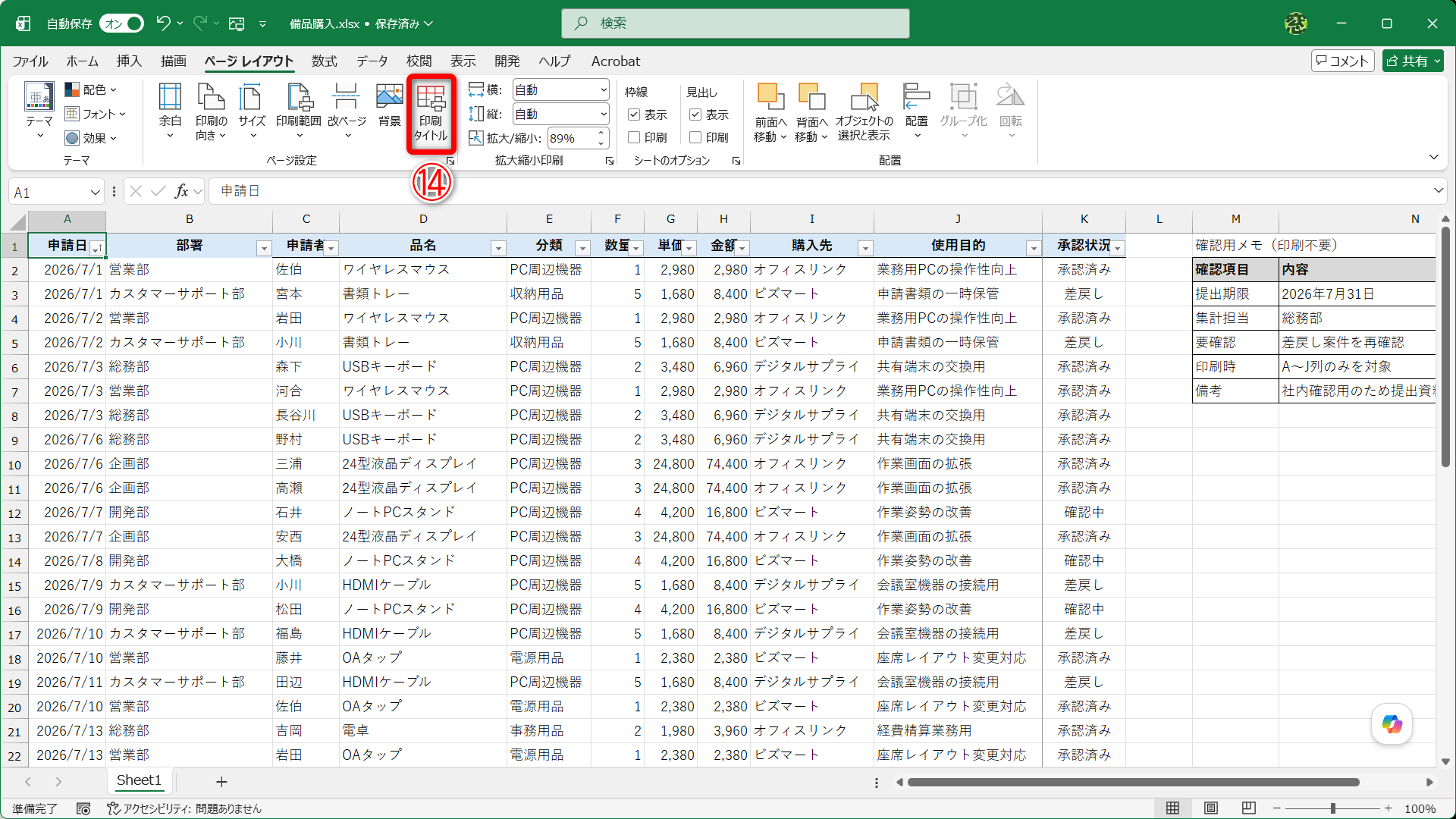Image resolution: width=1456 pixels, height=819 pixels.
Task: Switch to 挿入 (Insert) tab
Action: (x=129, y=61)
